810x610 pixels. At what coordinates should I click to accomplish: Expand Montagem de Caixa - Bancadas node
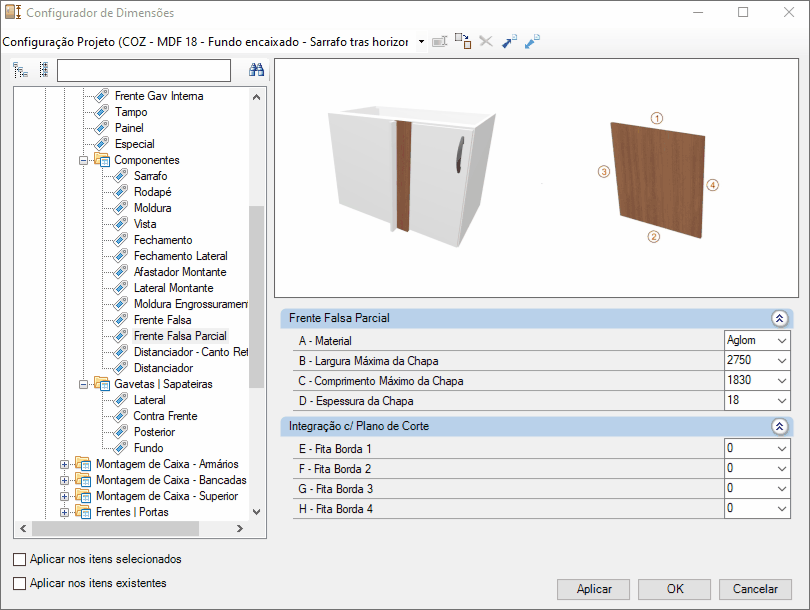(x=64, y=481)
